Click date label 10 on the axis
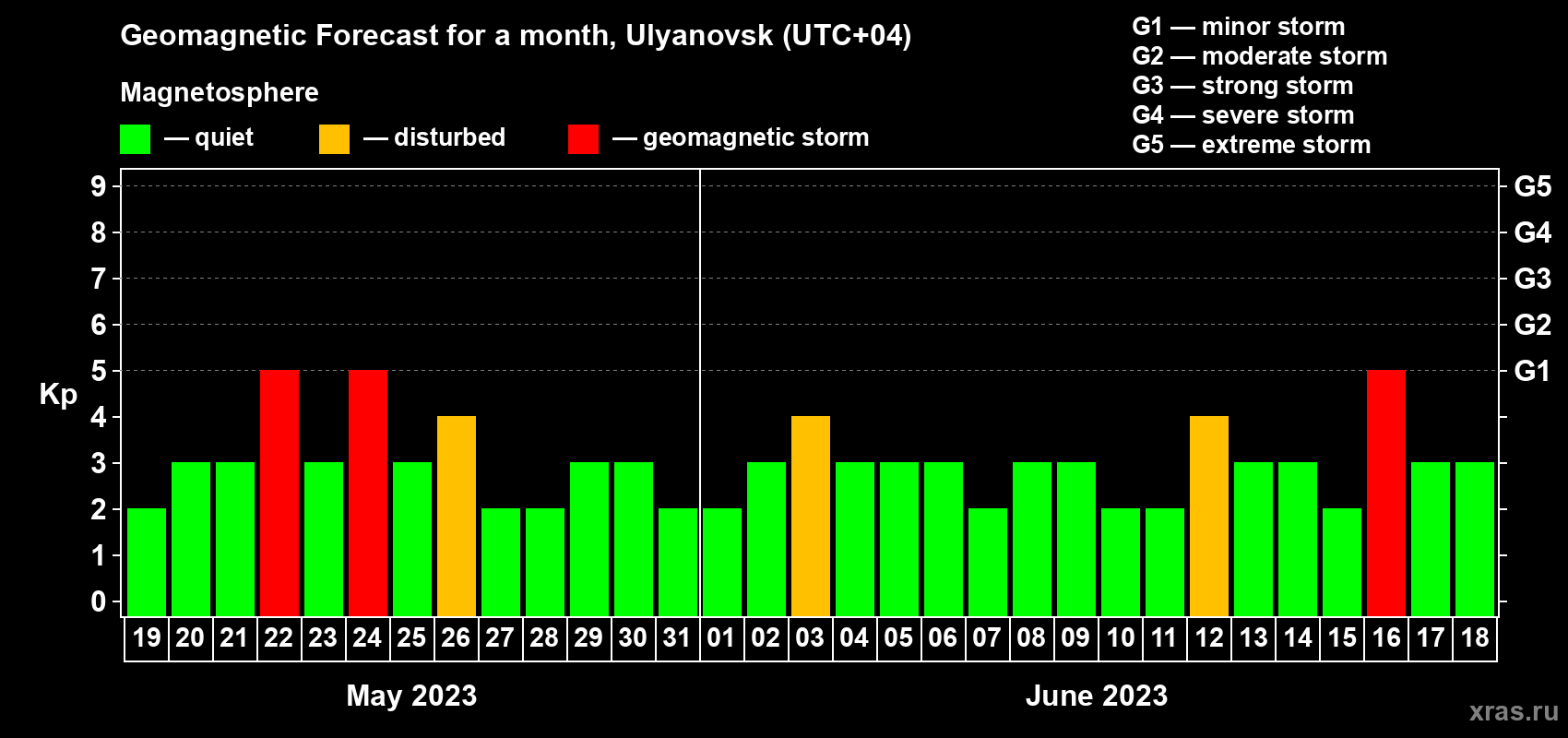 tap(1121, 638)
